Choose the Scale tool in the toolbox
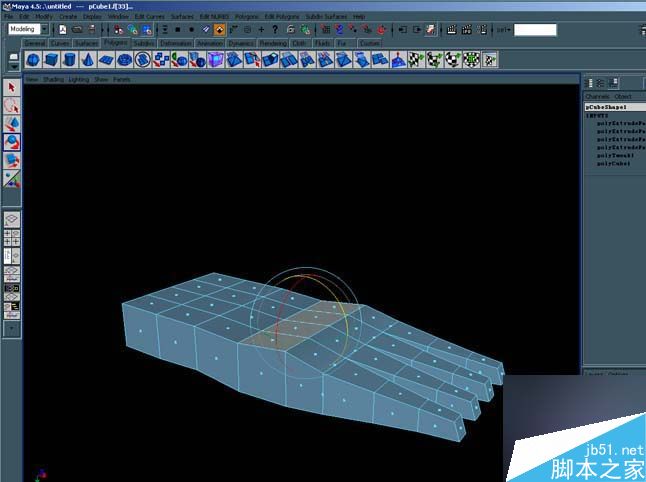 tap(12, 160)
